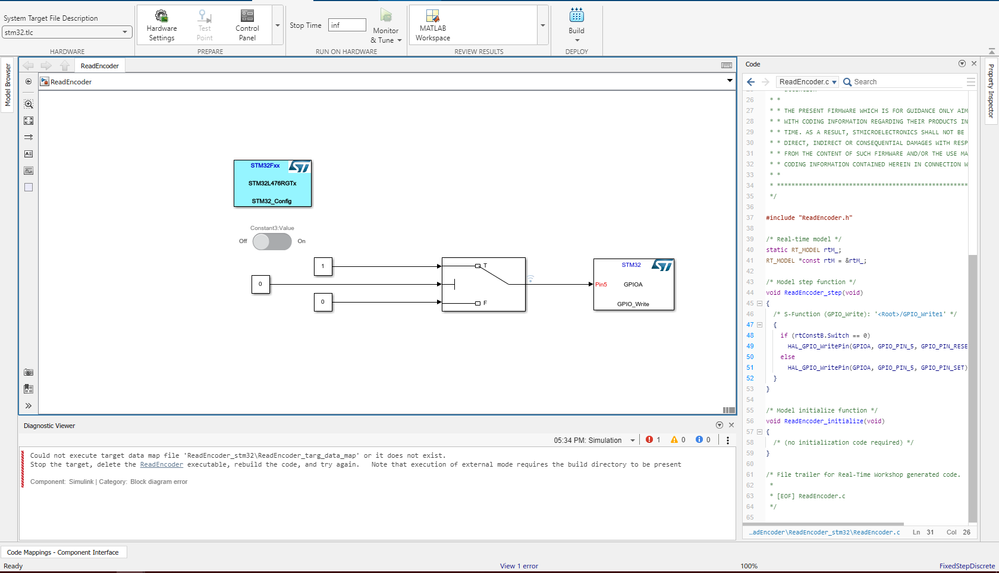Click Fit to View icon
Viewport: 999px width, 573px height.
point(29,120)
